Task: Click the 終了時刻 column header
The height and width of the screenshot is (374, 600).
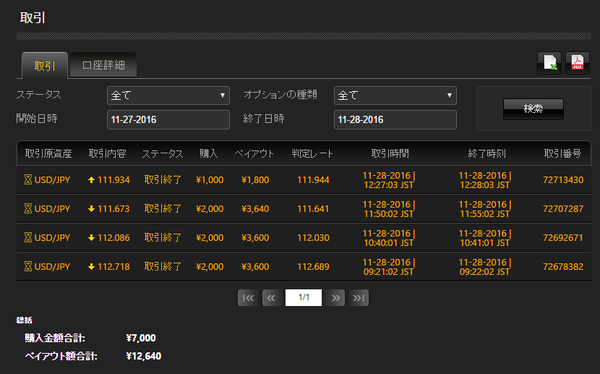Action: coord(487,154)
